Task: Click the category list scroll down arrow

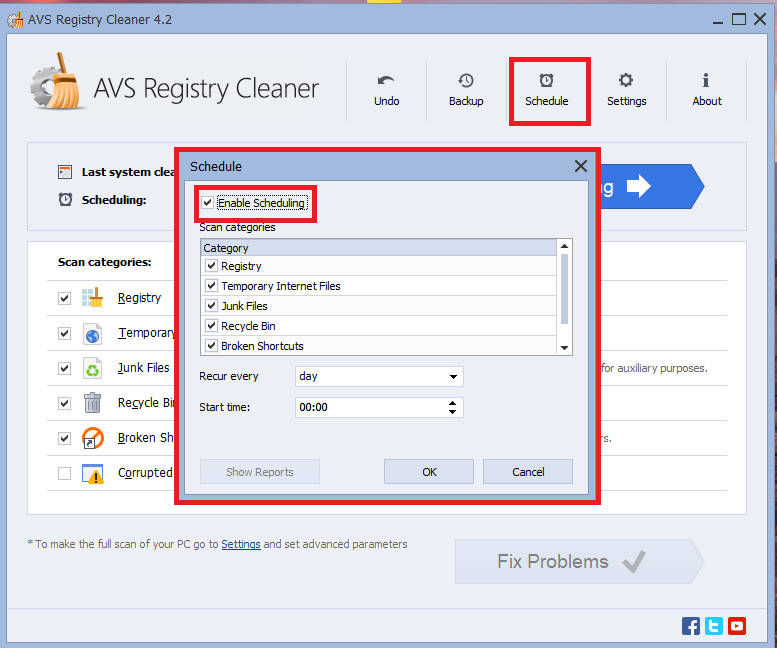Action: (564, 348)
